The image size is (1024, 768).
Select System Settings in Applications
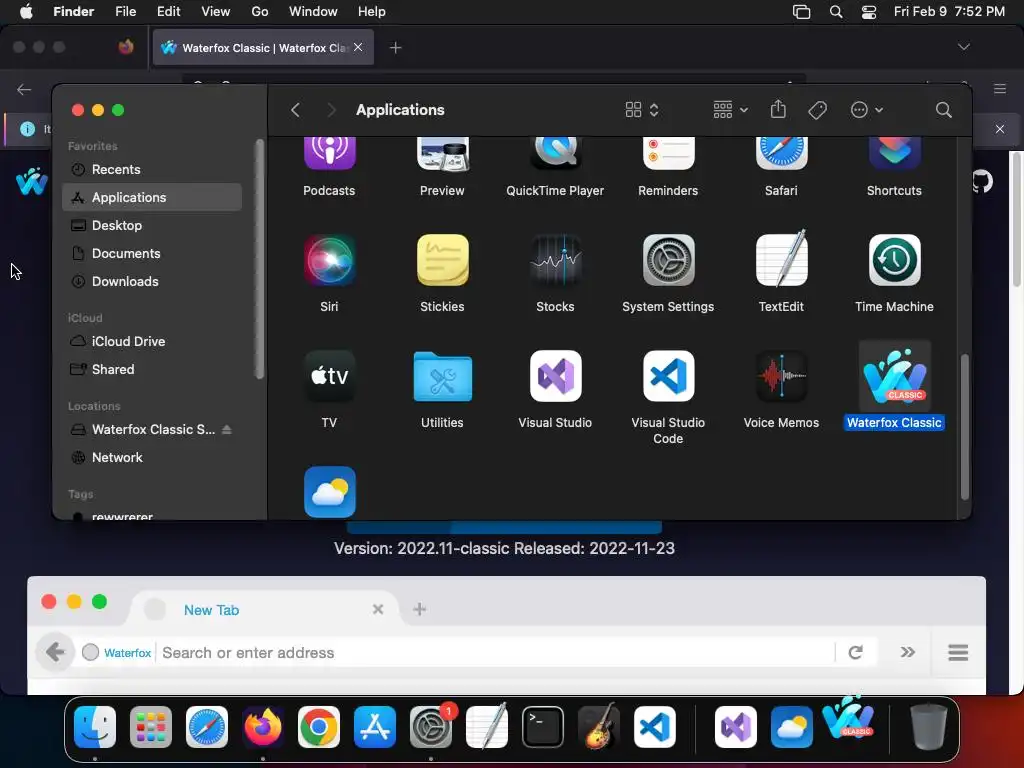point(668,260)
